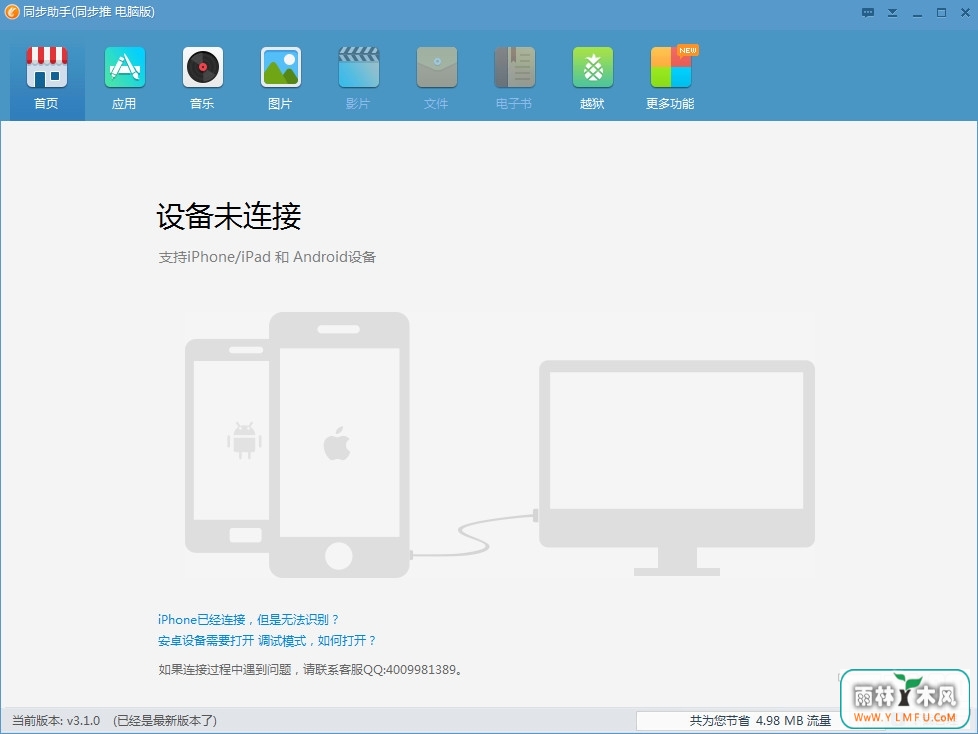The height and width of the screenshot is (734, 978).
Task: Open link 安卓设备需要打开调试模式，如何打开？
Action: 267,640
